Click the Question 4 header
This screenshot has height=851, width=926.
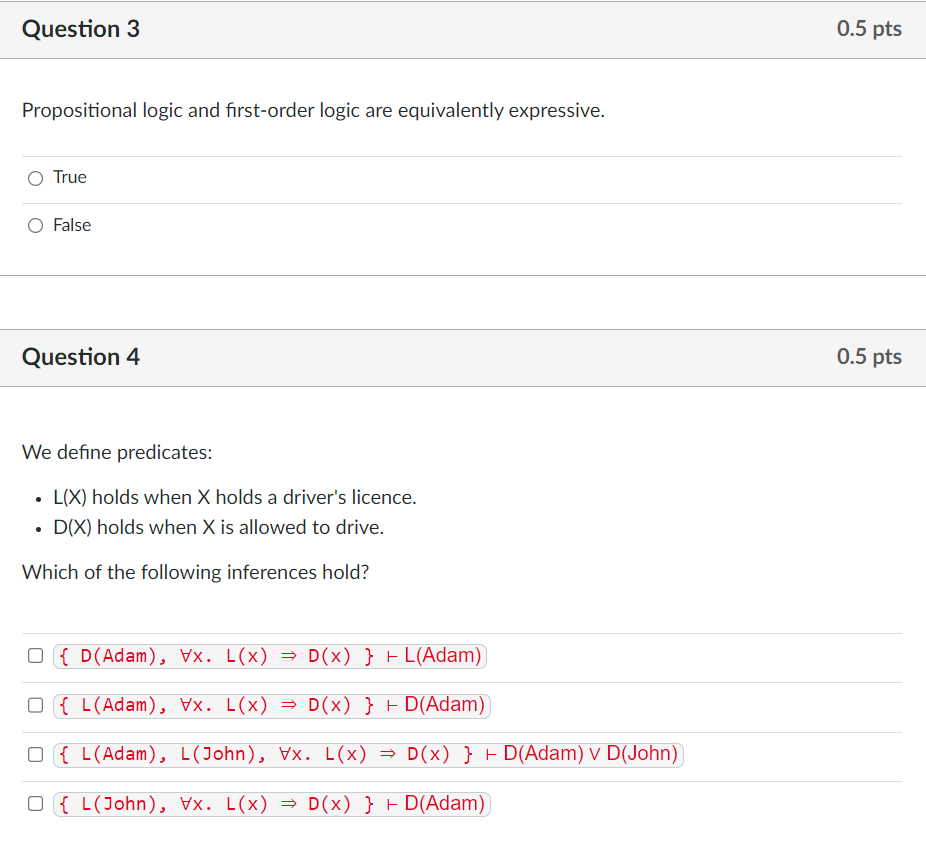coord(80,357)
